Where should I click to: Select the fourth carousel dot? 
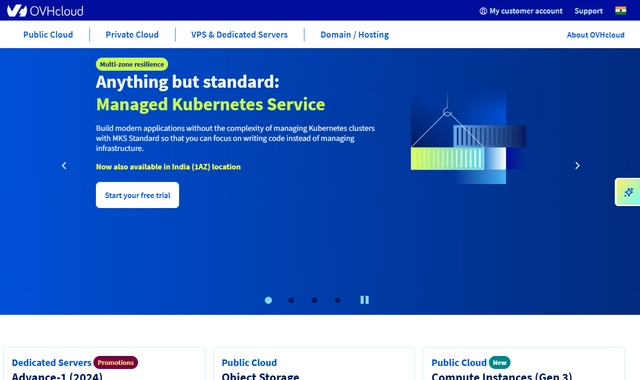coord(338,300)
